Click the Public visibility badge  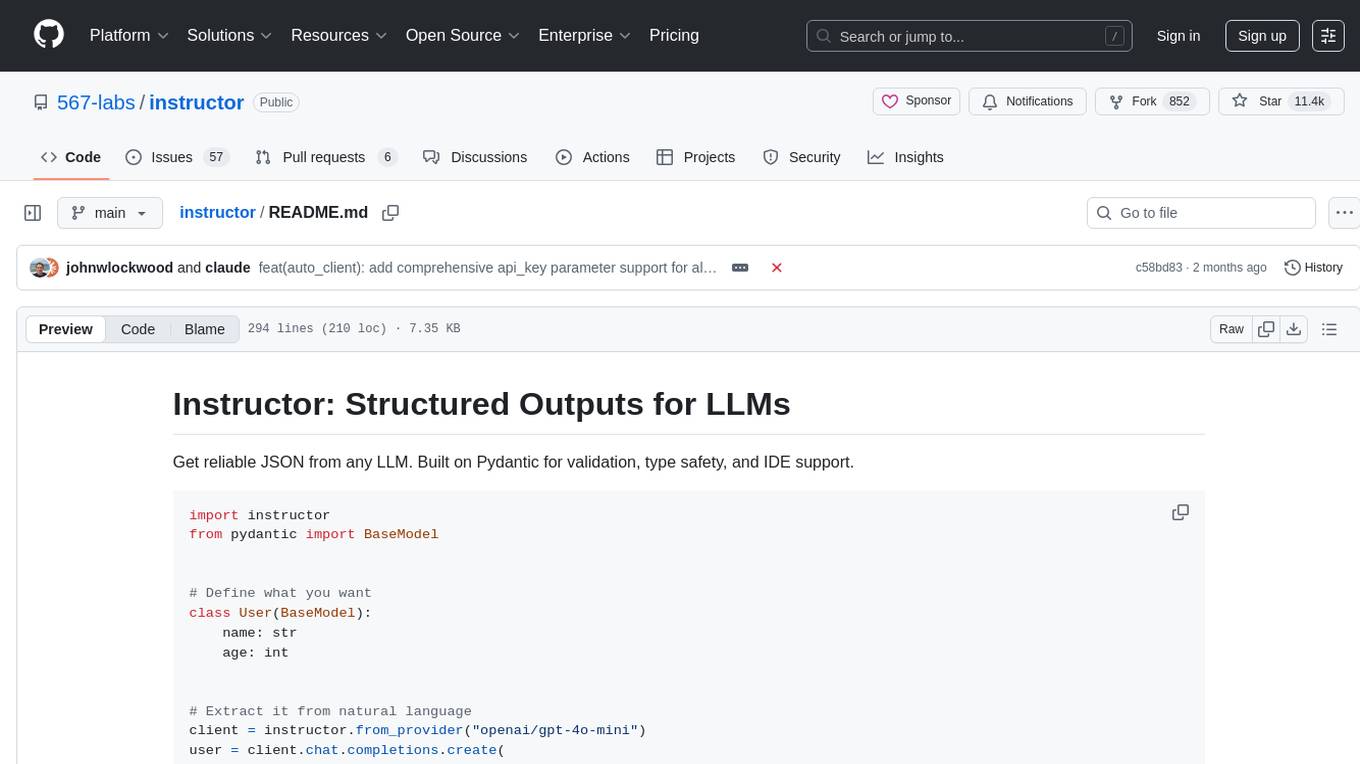click(276, 102)
